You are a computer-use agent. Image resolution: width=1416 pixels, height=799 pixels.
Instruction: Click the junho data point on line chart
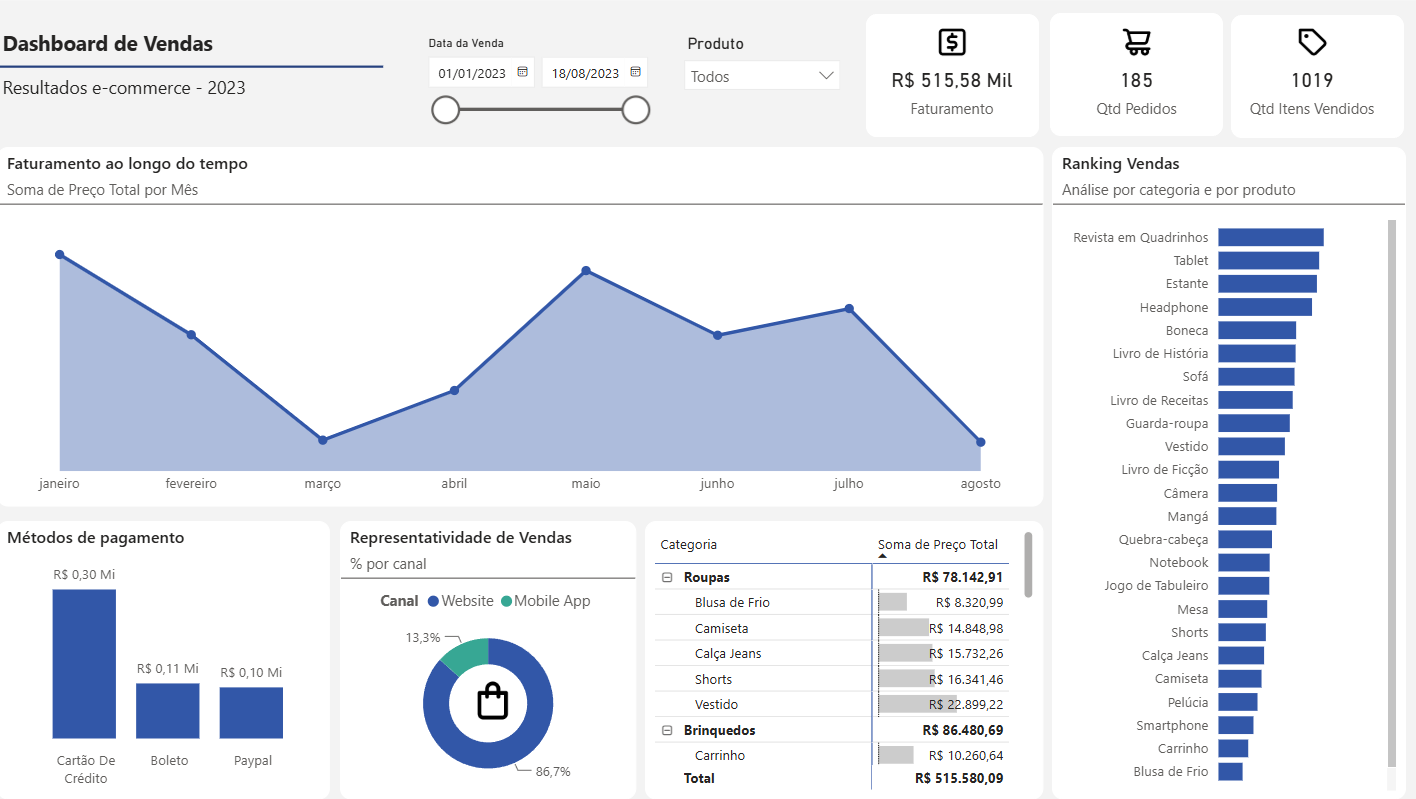(x=717, y=335)
